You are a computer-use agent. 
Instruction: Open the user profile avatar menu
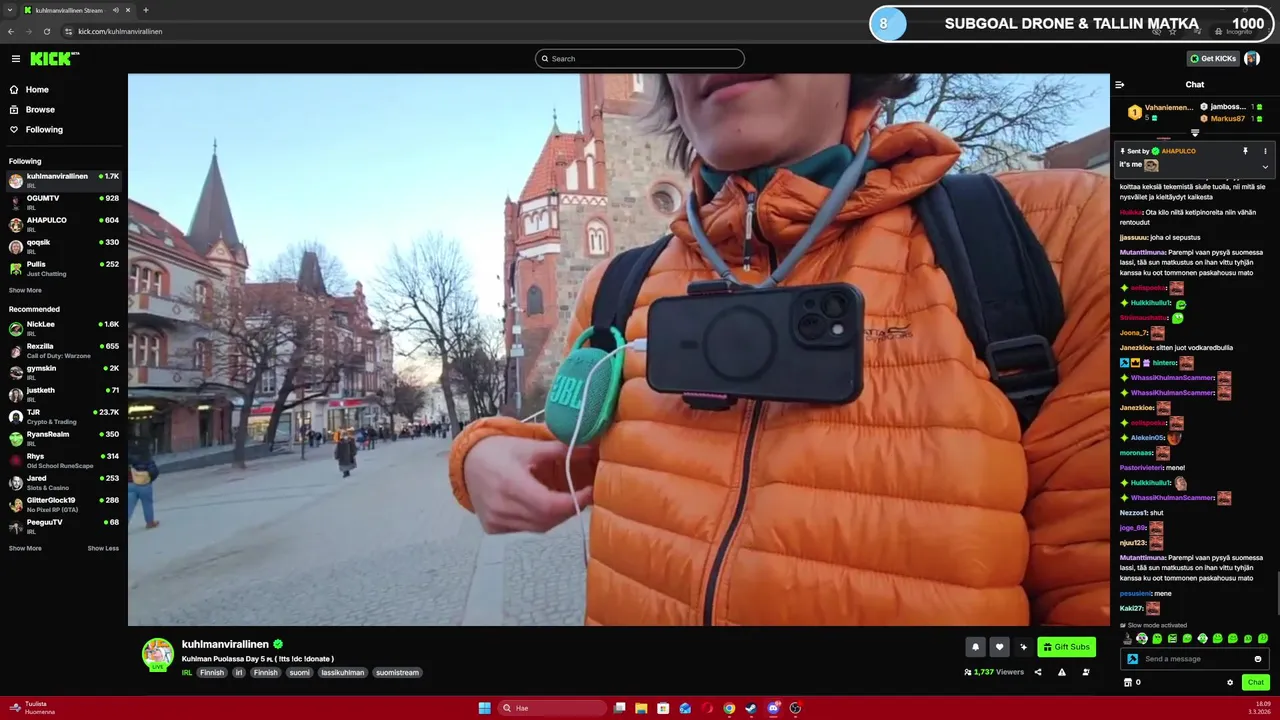(1252, 59)
